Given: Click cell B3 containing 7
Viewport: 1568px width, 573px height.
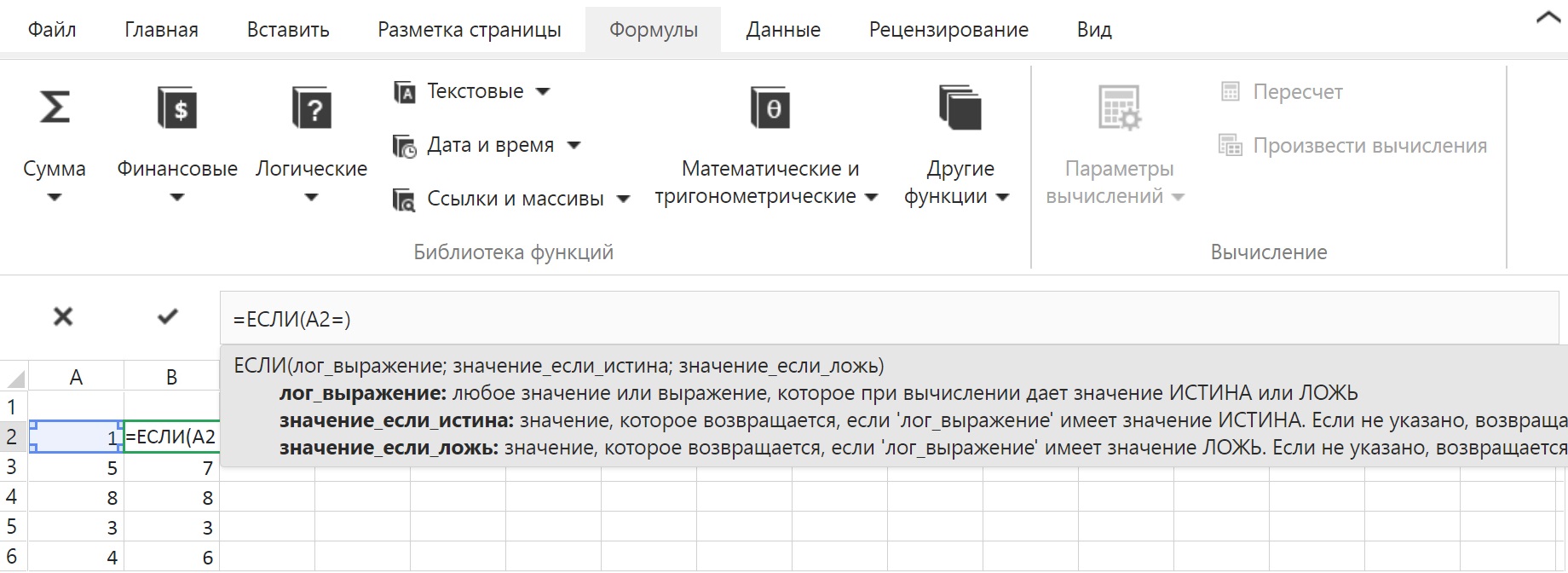Looking at the screenshot, I should point(171,467).
